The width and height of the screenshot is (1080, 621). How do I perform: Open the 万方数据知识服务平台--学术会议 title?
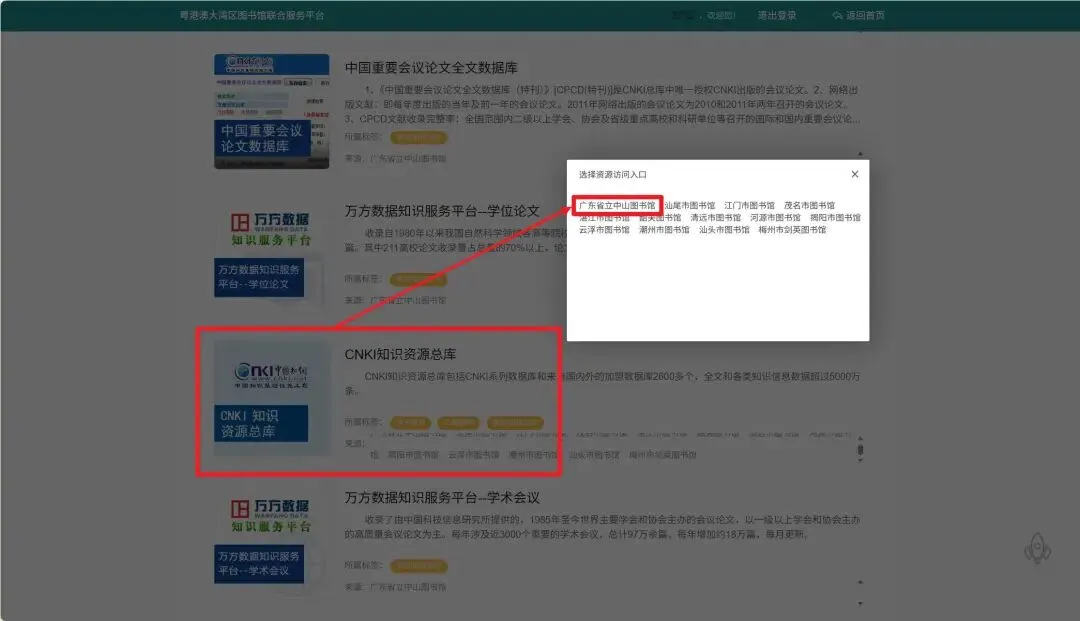pos(442,497)
